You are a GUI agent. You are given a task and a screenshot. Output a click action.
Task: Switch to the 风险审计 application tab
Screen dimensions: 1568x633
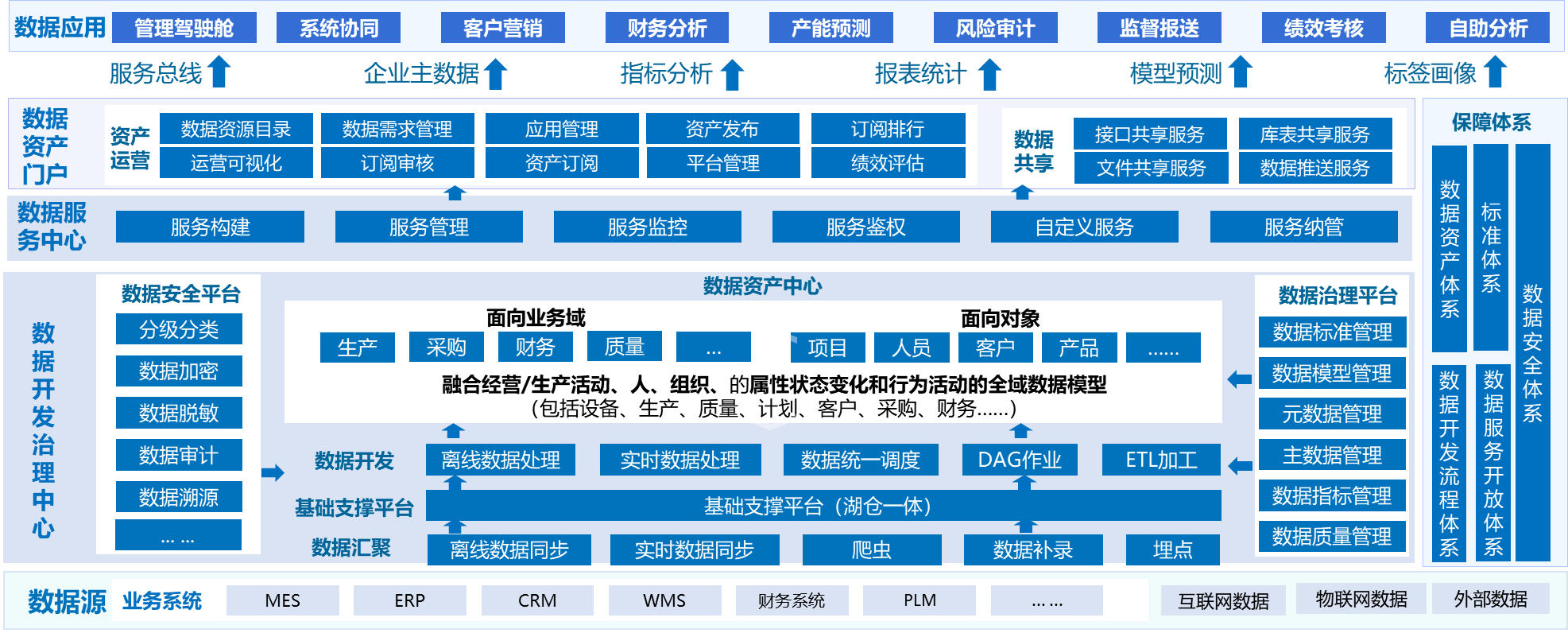click(995, 29)
